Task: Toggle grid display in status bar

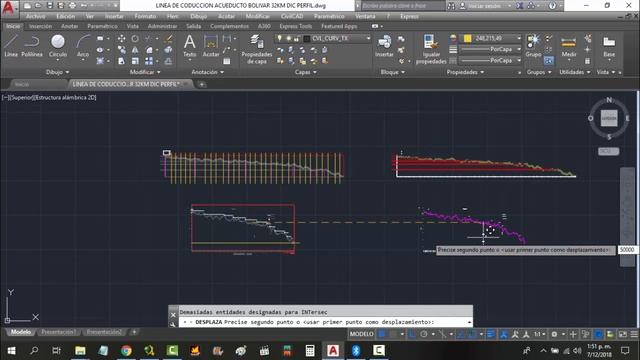Action: click(382, 334)
